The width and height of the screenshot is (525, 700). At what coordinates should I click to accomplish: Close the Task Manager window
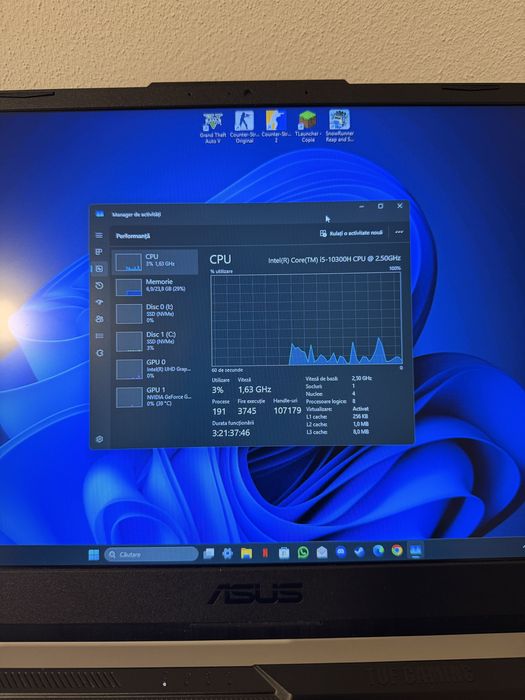click(x=400, y=205)
